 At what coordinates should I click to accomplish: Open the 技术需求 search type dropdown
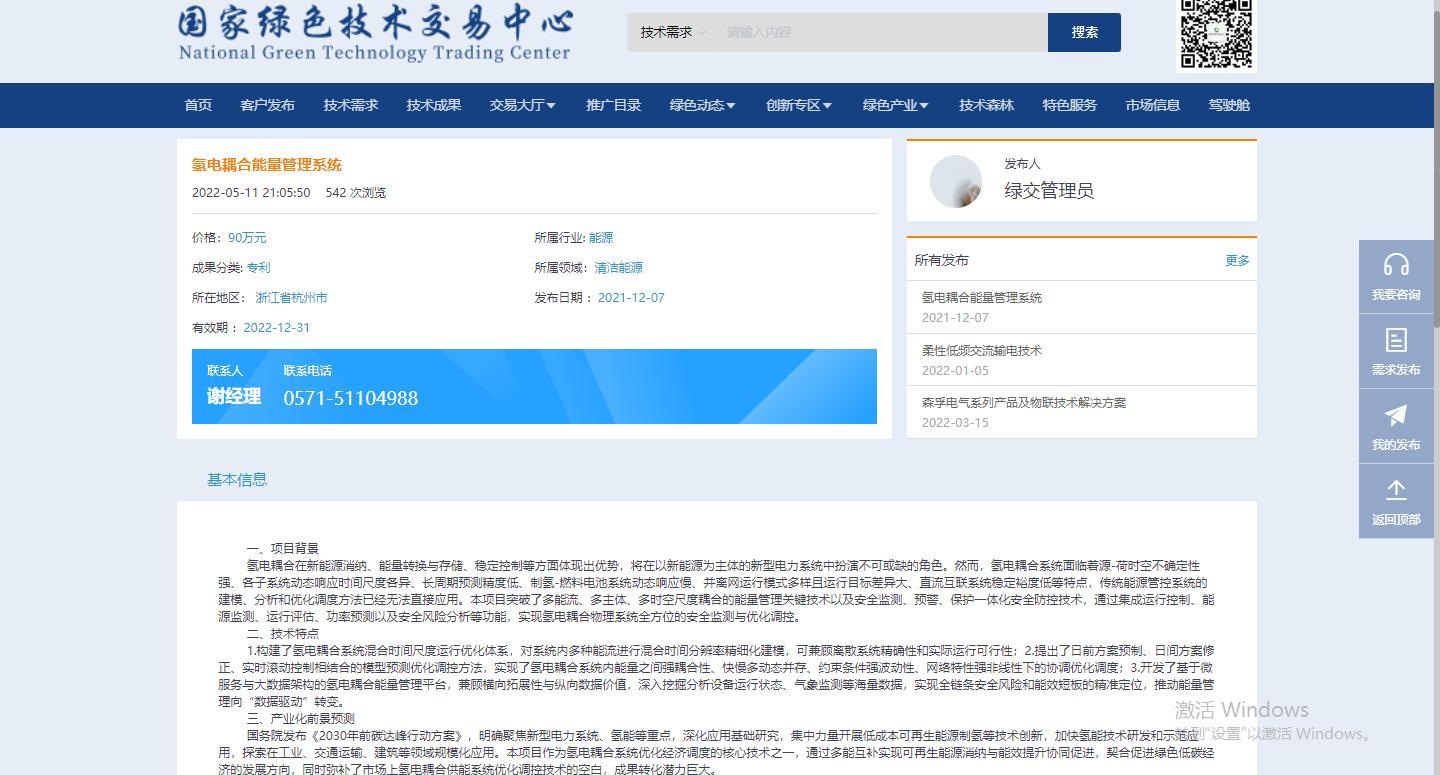[673, 32]
